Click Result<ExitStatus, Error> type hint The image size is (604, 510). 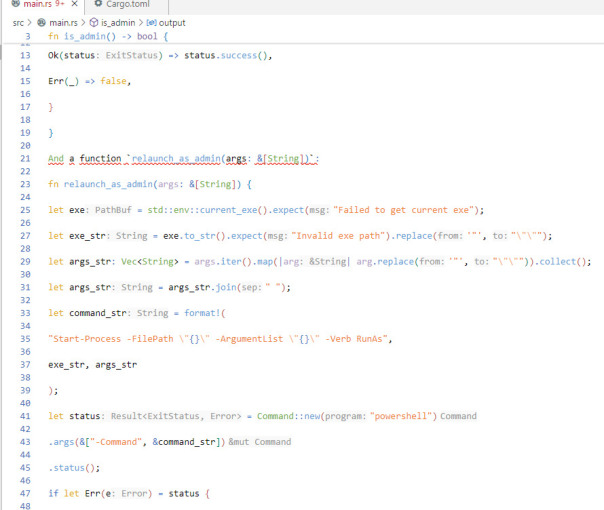176,416
